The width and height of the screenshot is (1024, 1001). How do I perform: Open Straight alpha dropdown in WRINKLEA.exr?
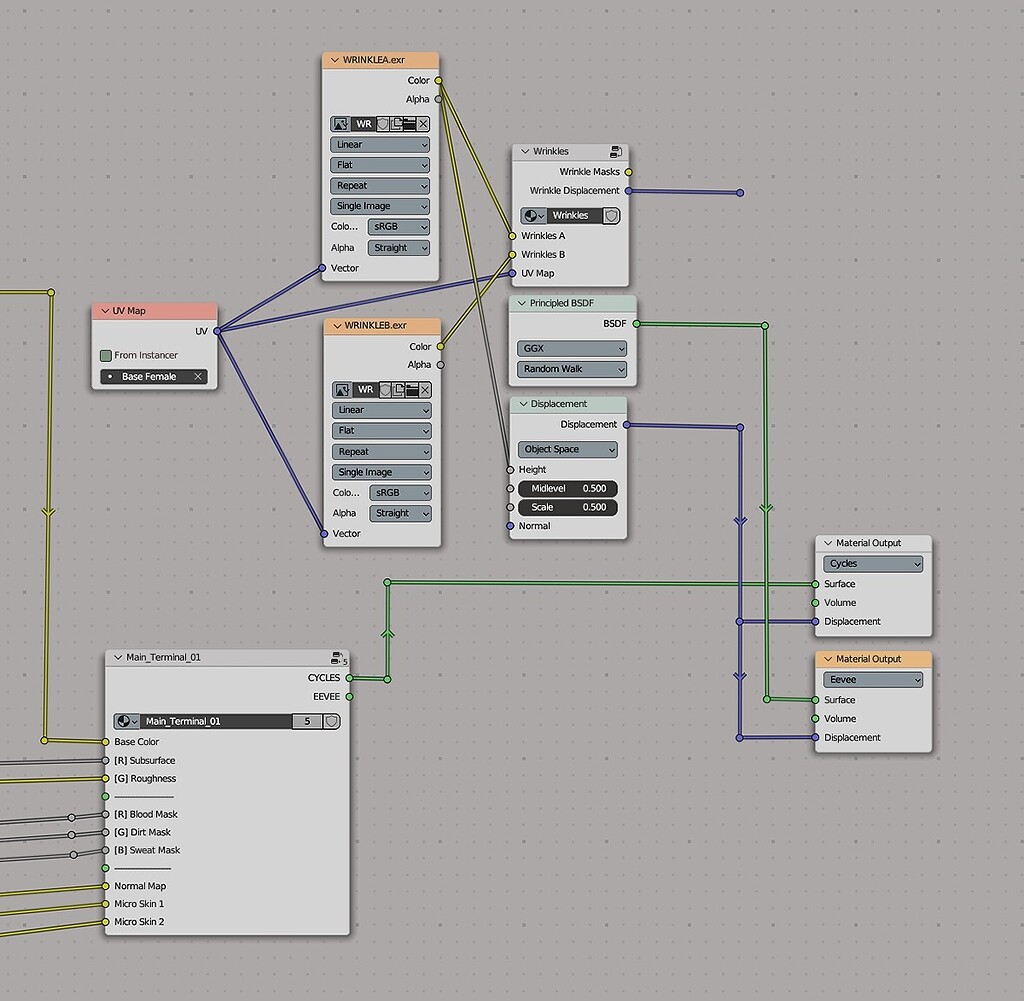398,248
